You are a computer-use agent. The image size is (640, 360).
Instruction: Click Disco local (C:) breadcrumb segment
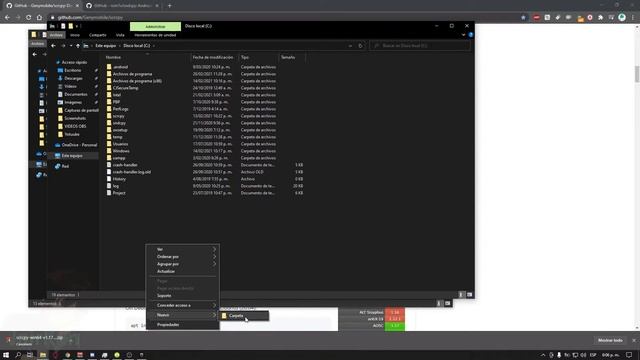(137, 46)
